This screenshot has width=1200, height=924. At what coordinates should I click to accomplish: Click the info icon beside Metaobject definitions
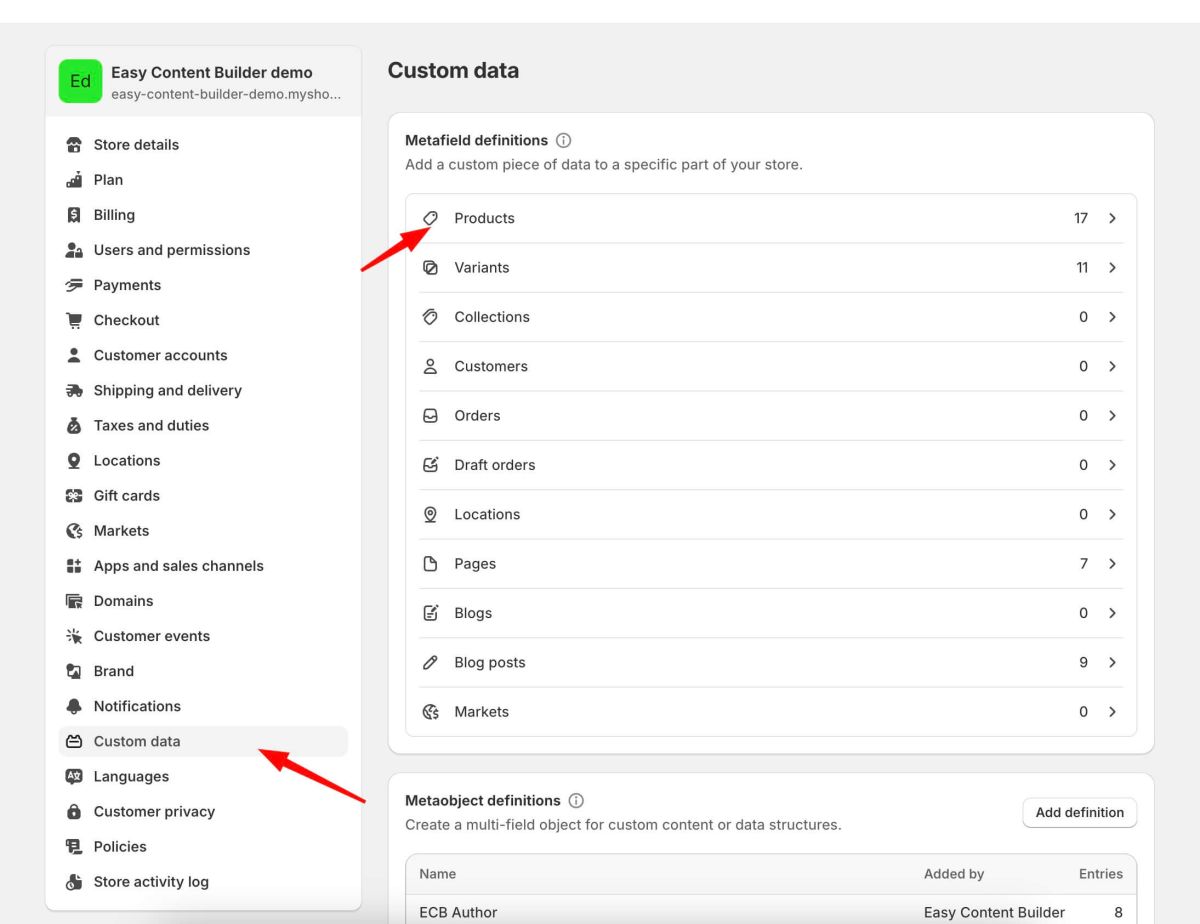576,801
